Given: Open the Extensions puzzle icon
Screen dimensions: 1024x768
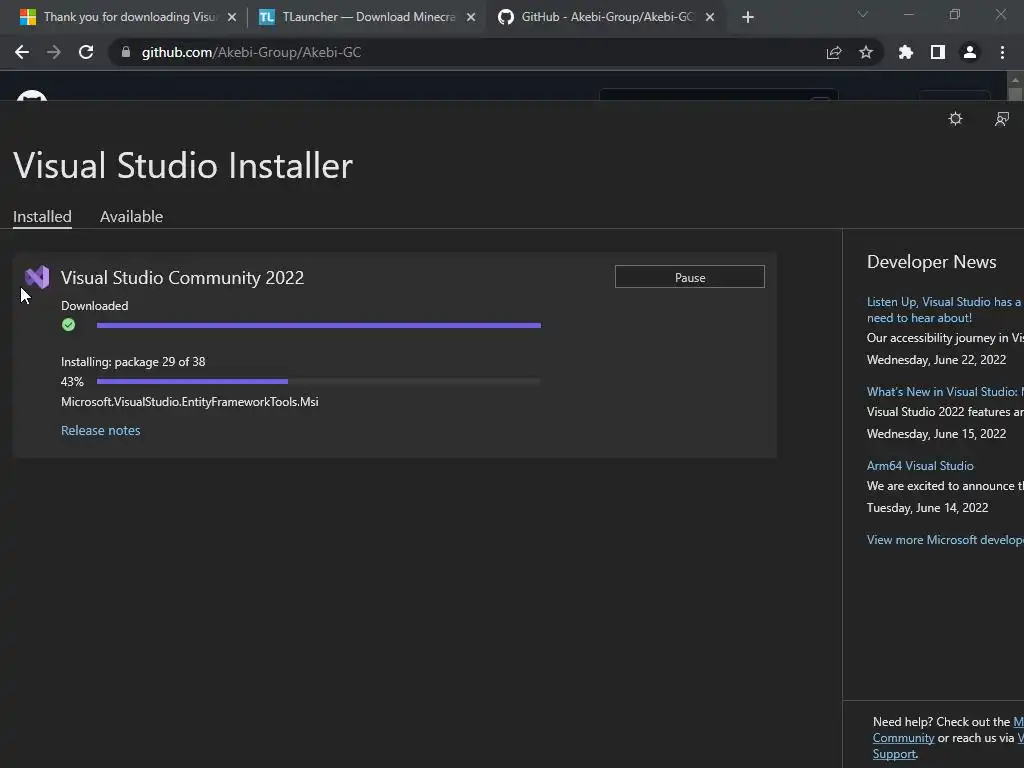Looking at the screenshot, I should [906, 52].
